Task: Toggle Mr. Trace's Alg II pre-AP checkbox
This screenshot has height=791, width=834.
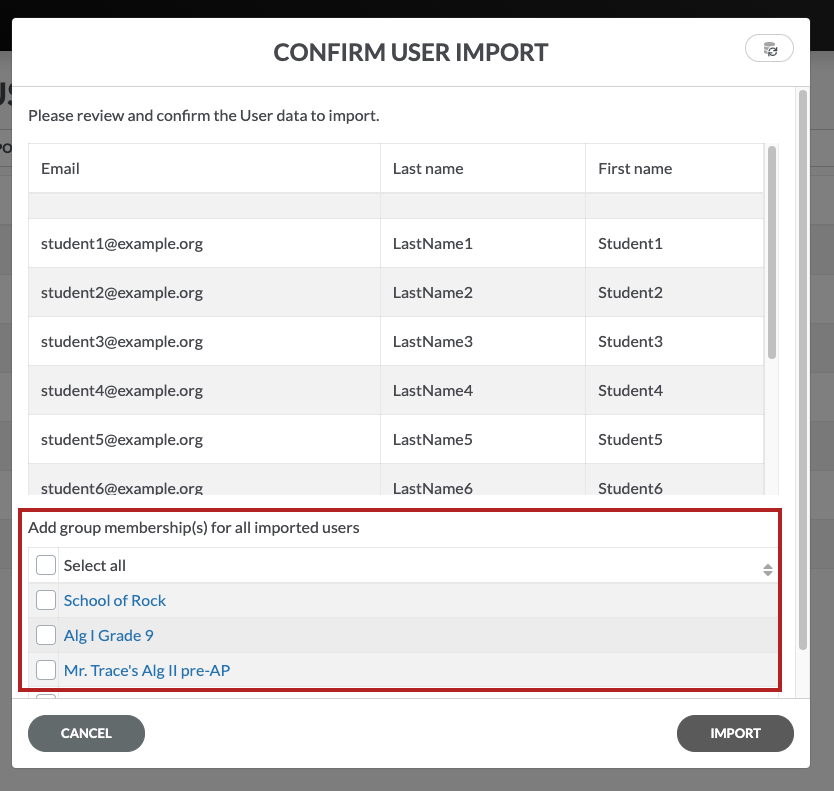Action: pos(46,671)
